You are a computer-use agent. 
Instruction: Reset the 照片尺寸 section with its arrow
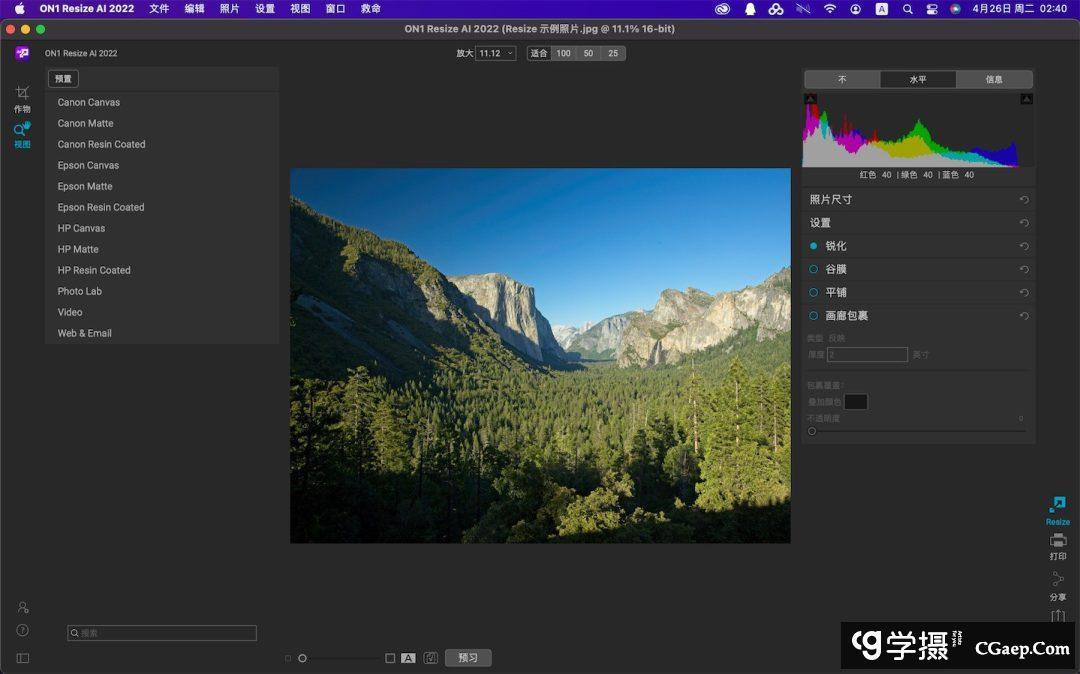coord(1024,200)
